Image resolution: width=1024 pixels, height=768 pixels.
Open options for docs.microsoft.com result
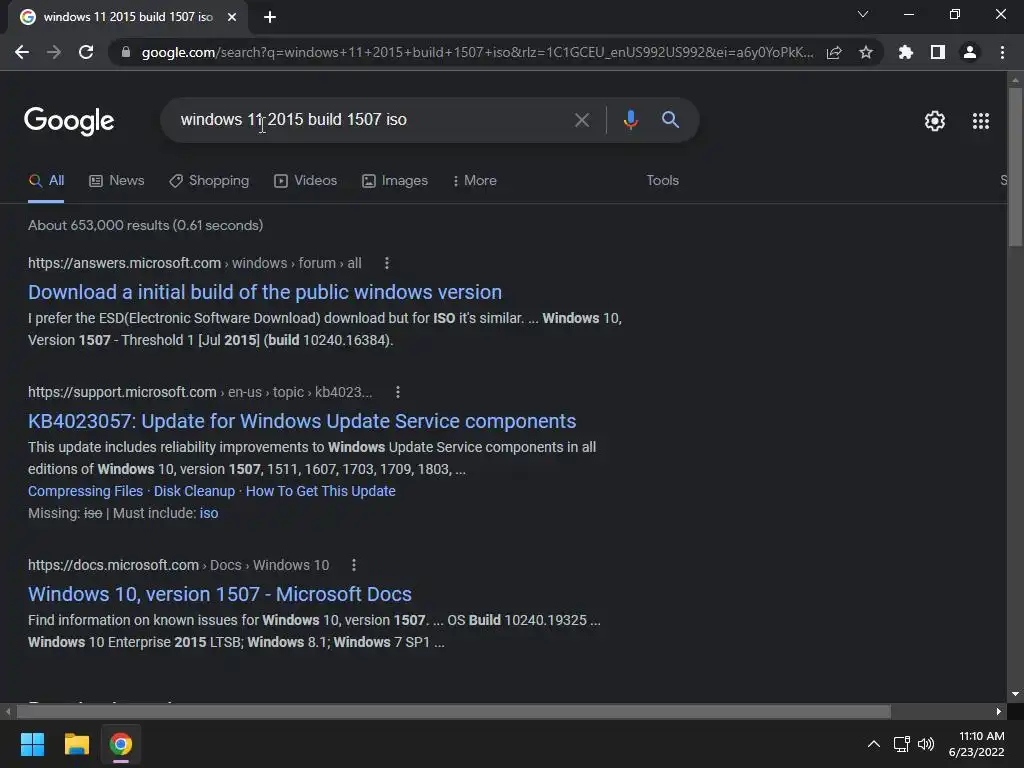click(x=354, y=566)
